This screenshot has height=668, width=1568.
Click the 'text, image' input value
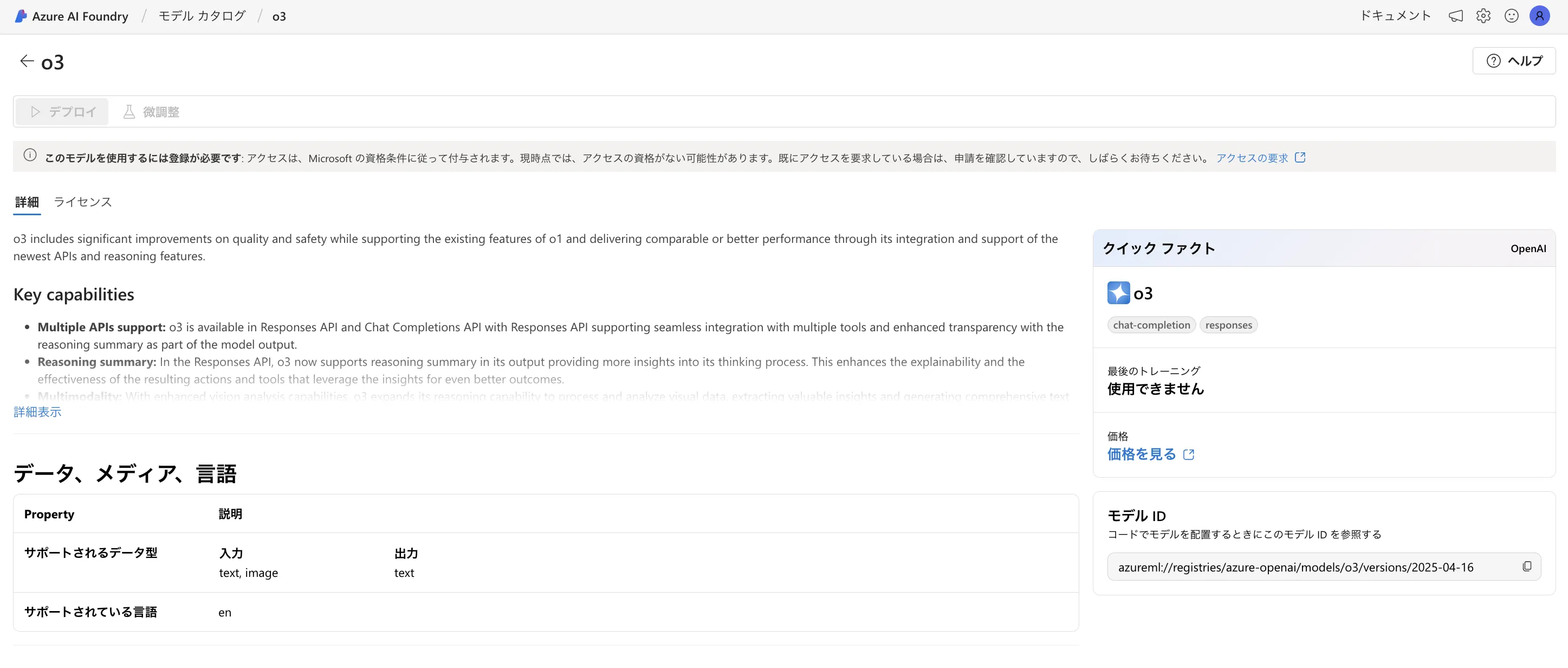pos(248,573)
